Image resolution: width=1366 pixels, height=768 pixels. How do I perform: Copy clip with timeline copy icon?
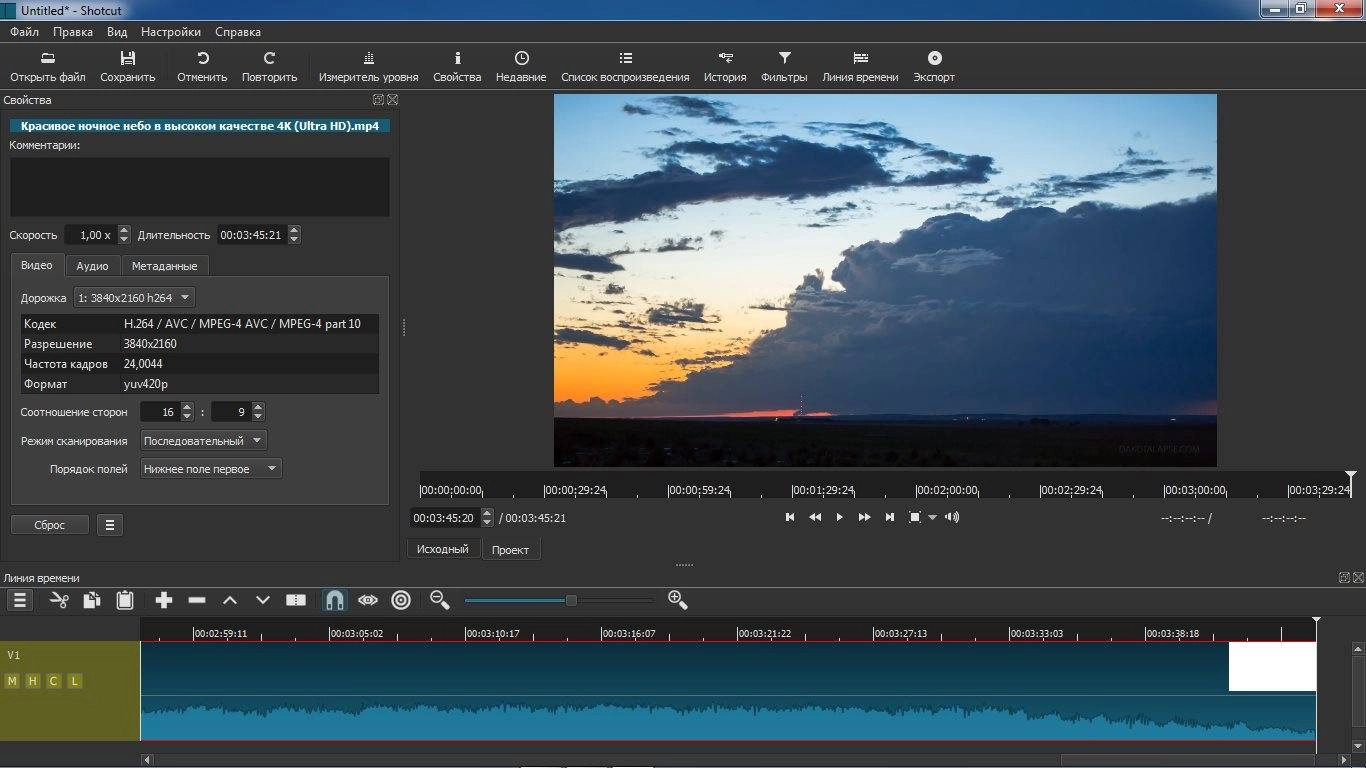click(92, 600)
